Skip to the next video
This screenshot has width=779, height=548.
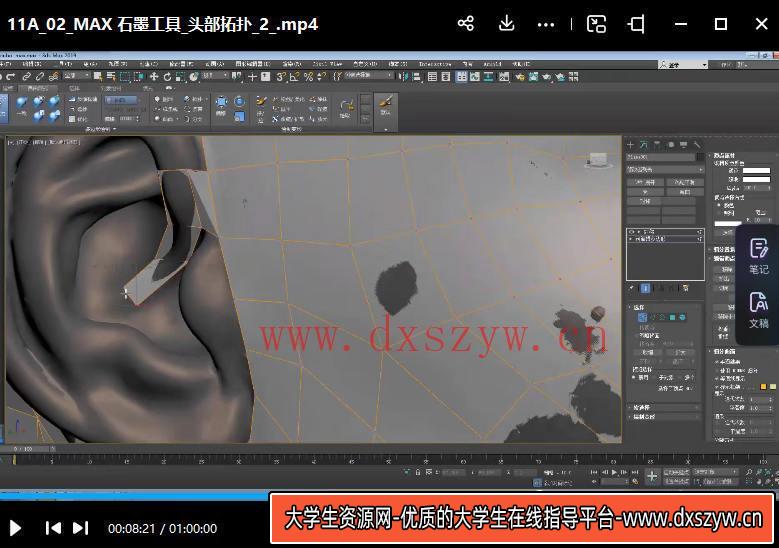(x=80, y=528)
